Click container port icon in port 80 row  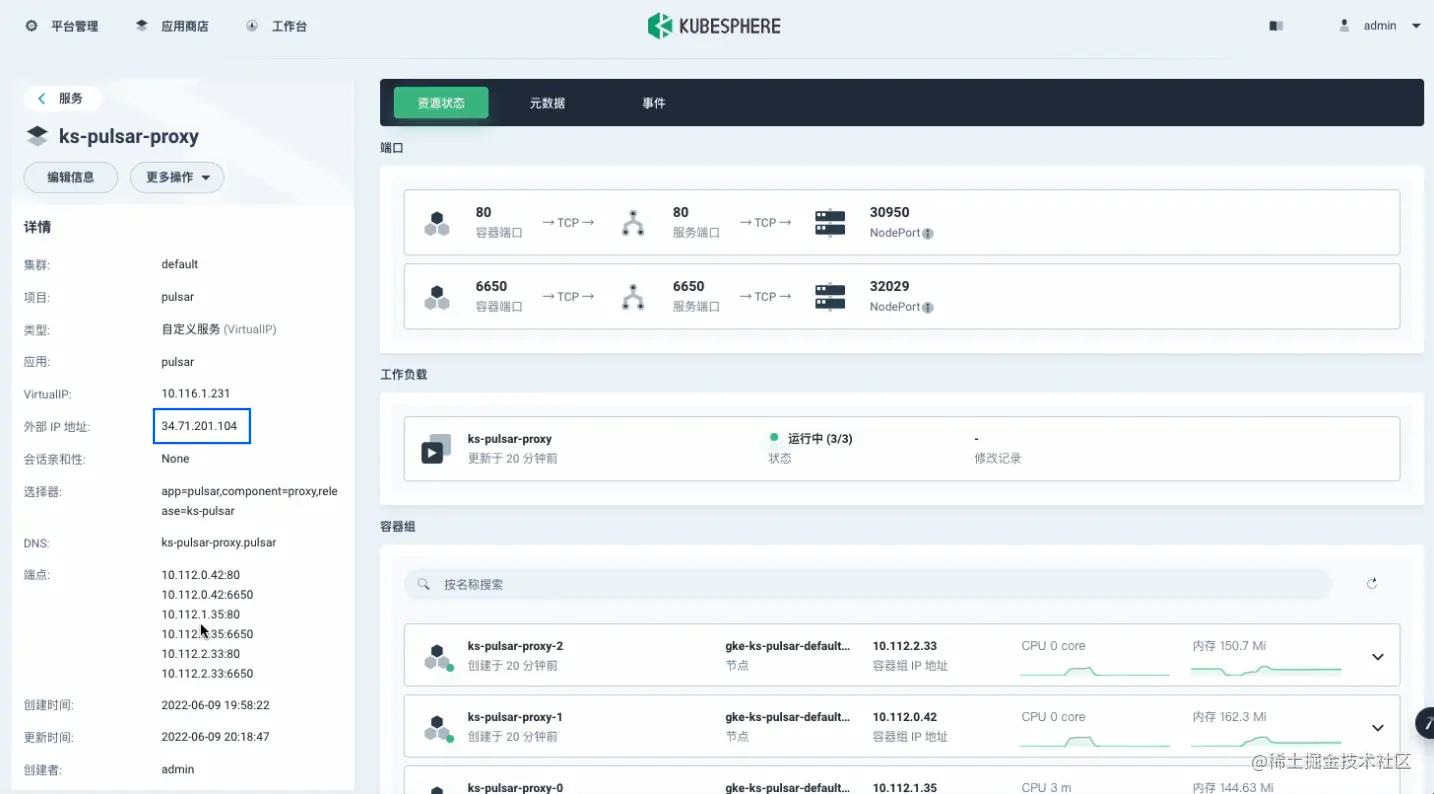pos(437,223)
